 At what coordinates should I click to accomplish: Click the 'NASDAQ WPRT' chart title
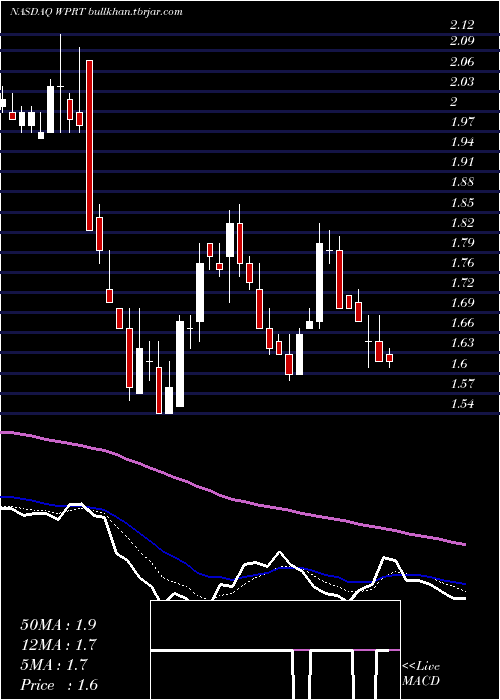(x=48, y=11)
